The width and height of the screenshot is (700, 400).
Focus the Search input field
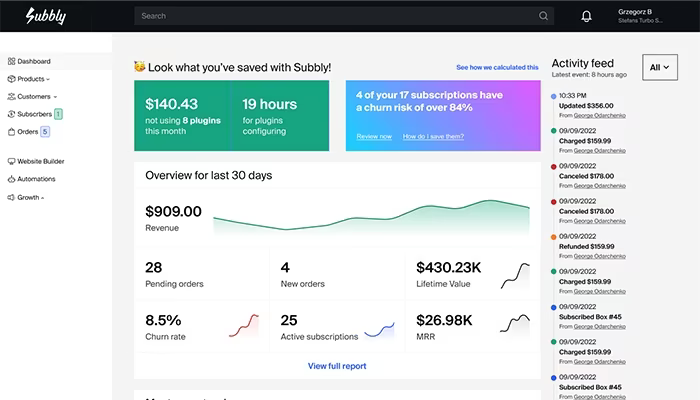[x=344, y=16]
